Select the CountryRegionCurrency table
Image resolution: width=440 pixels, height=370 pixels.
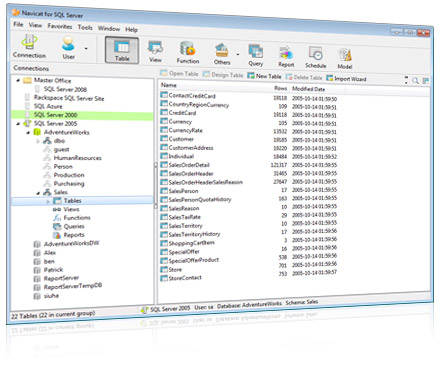point(199,105)
